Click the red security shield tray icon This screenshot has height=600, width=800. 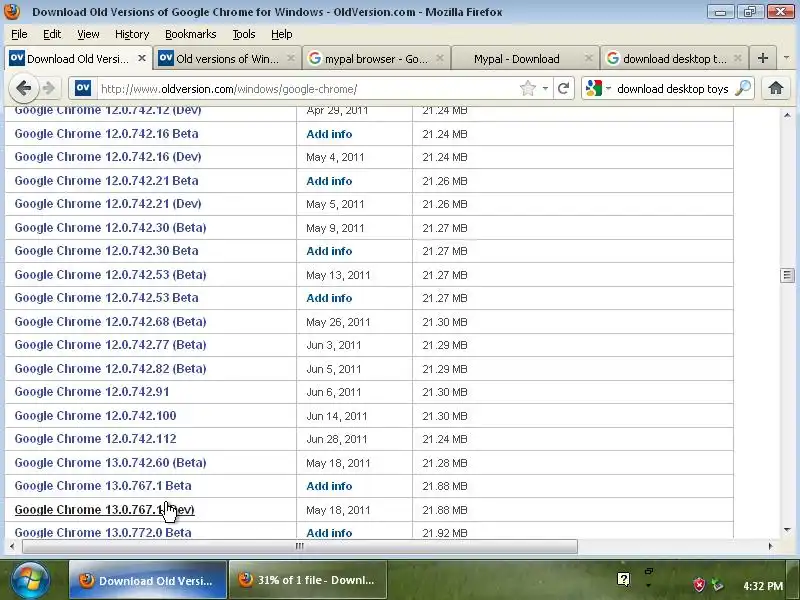(699, 585)
